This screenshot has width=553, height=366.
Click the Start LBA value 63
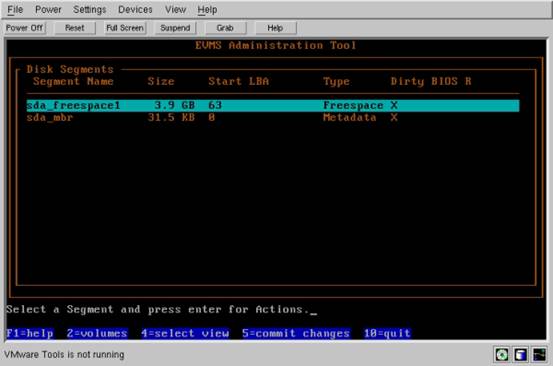[215, 105]
